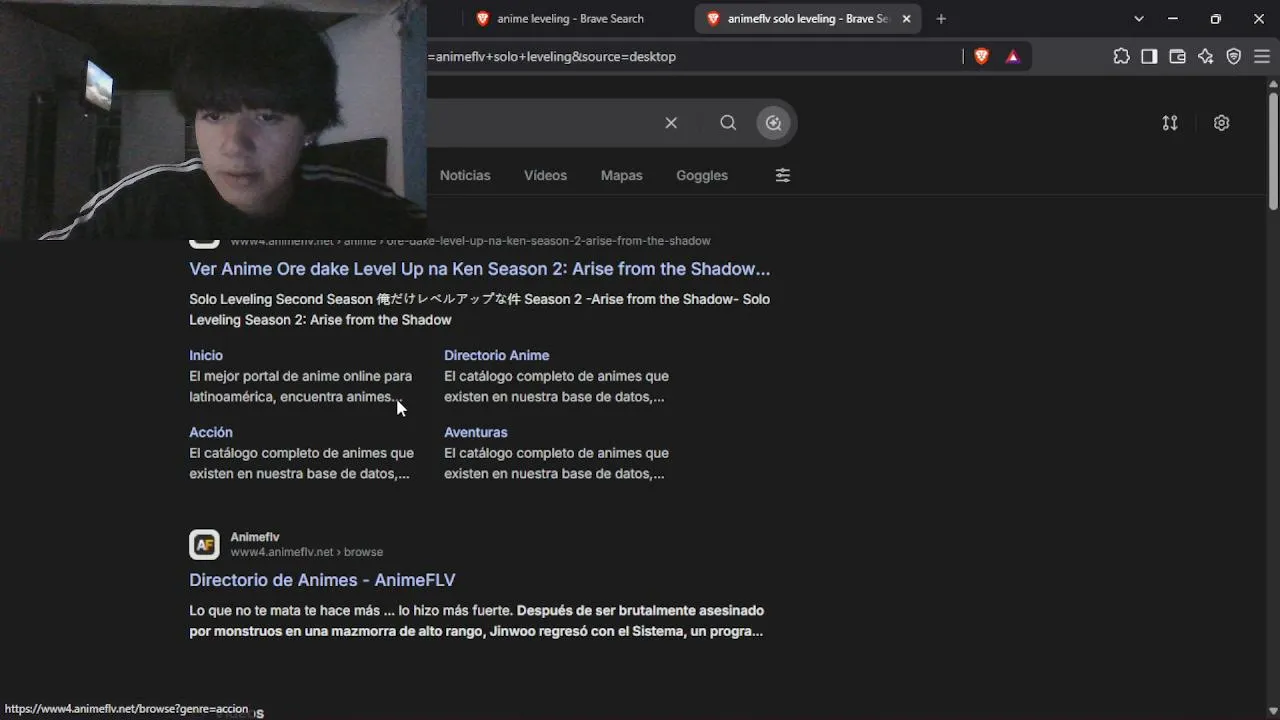The height and width of the screenshot is (720, 1280).
Task: Click the description under Acción
Action: click(x=302, y=463)
